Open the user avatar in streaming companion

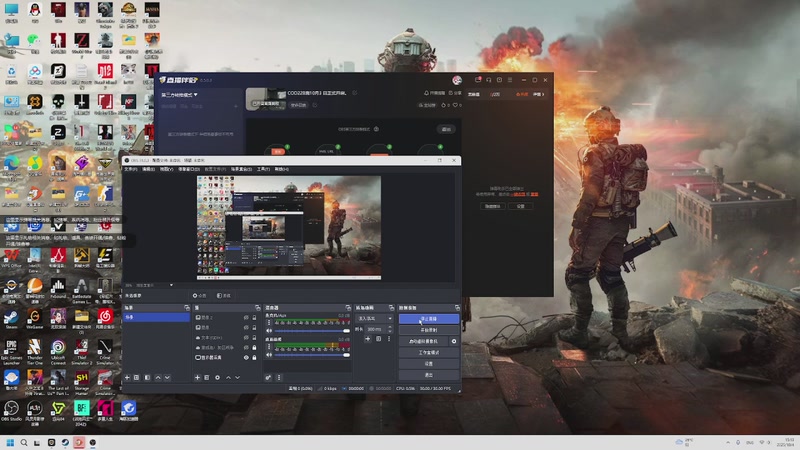point(457,80)
